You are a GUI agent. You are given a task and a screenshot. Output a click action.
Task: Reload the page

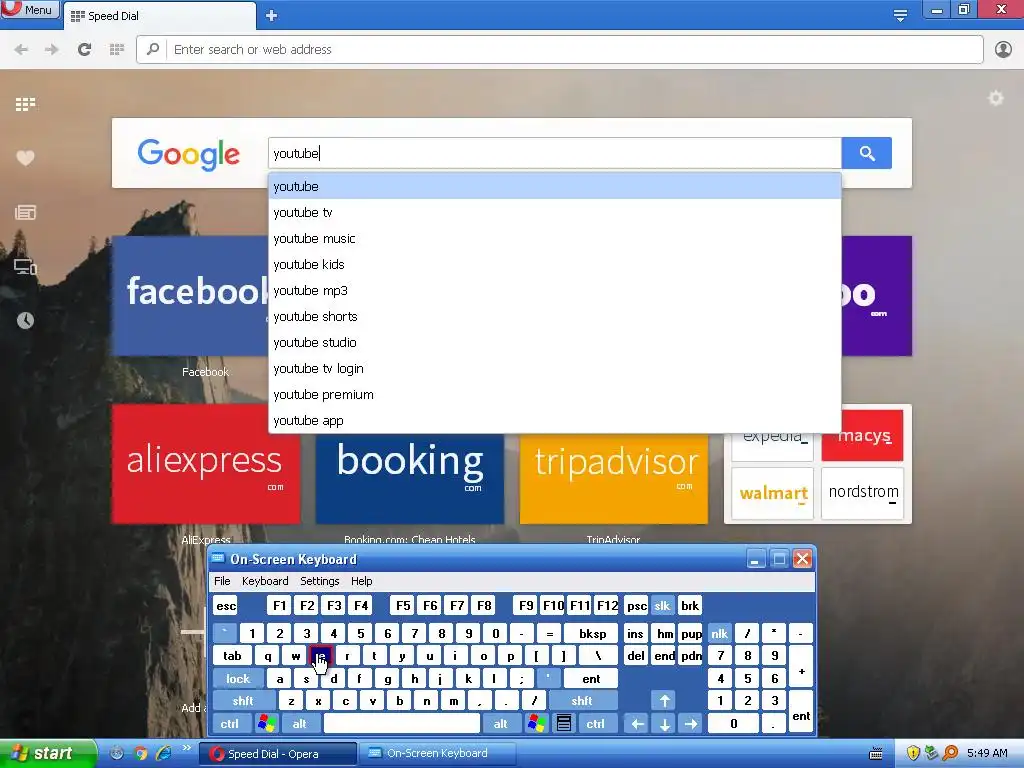click(84, 50)
